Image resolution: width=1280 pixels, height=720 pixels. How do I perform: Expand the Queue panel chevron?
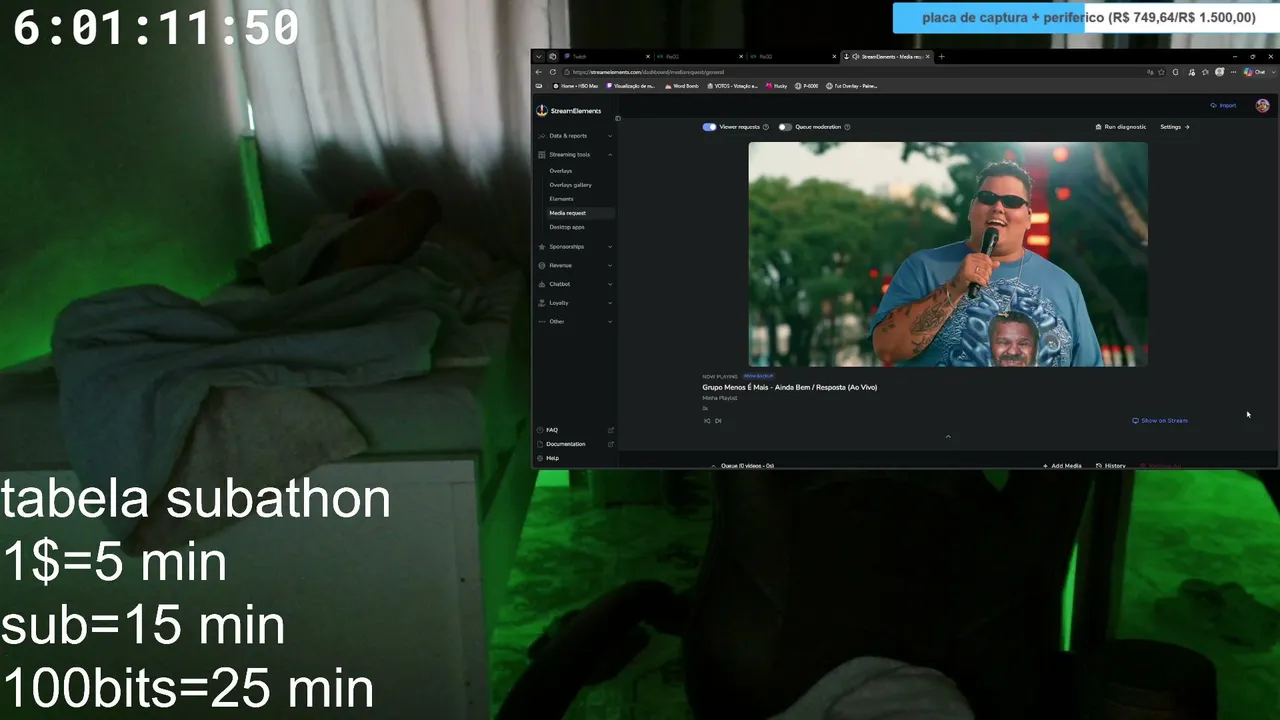713,466
